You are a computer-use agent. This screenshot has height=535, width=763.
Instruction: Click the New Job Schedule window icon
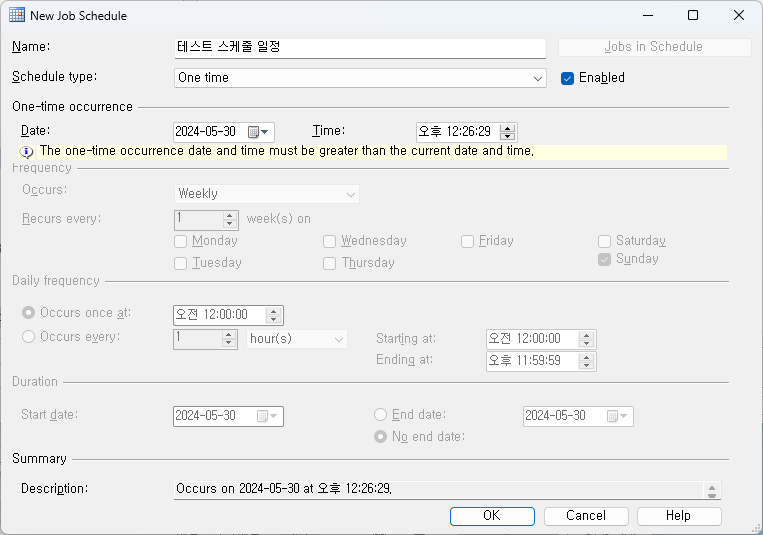[17, 15]
